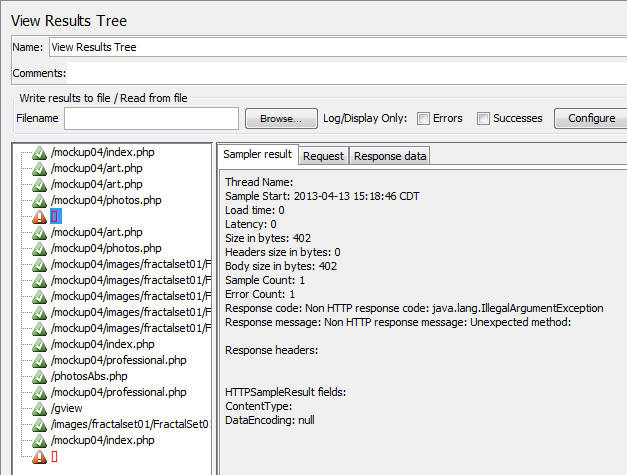
Task: Click the icon of professional.php directly above /photosAbs.php
Action: pos(39,360)
